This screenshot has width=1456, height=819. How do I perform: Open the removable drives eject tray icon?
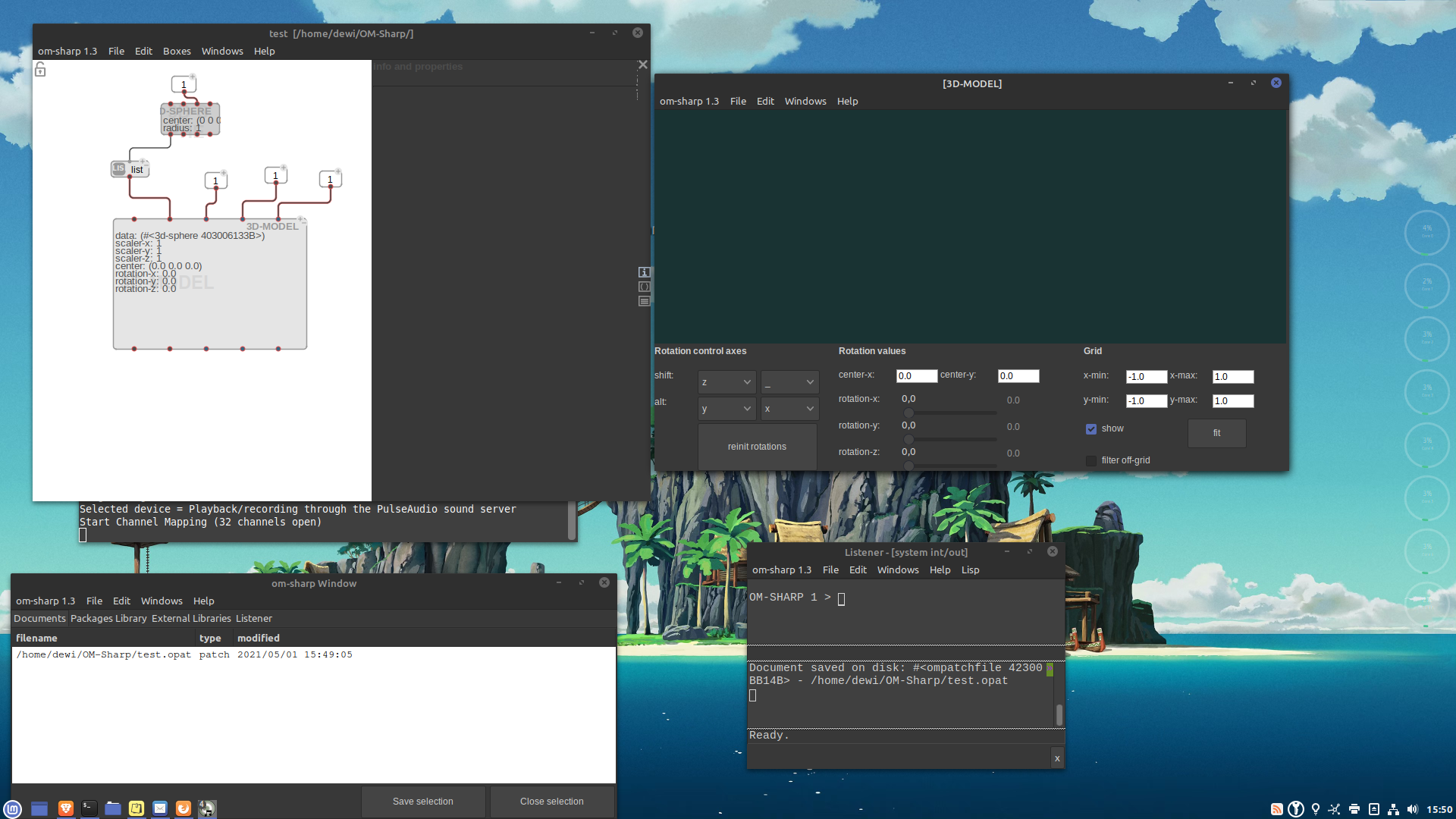tap(1374, 809)
